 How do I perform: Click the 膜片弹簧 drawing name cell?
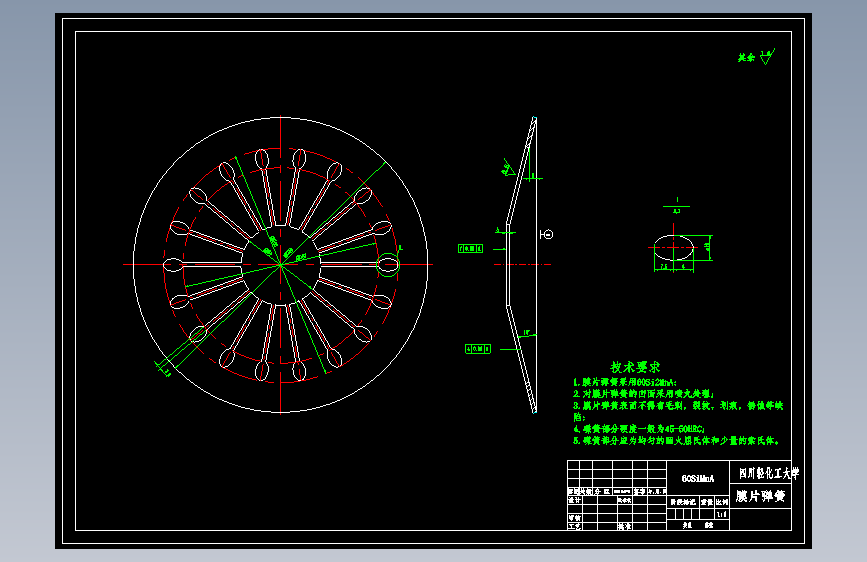point(761,496)
